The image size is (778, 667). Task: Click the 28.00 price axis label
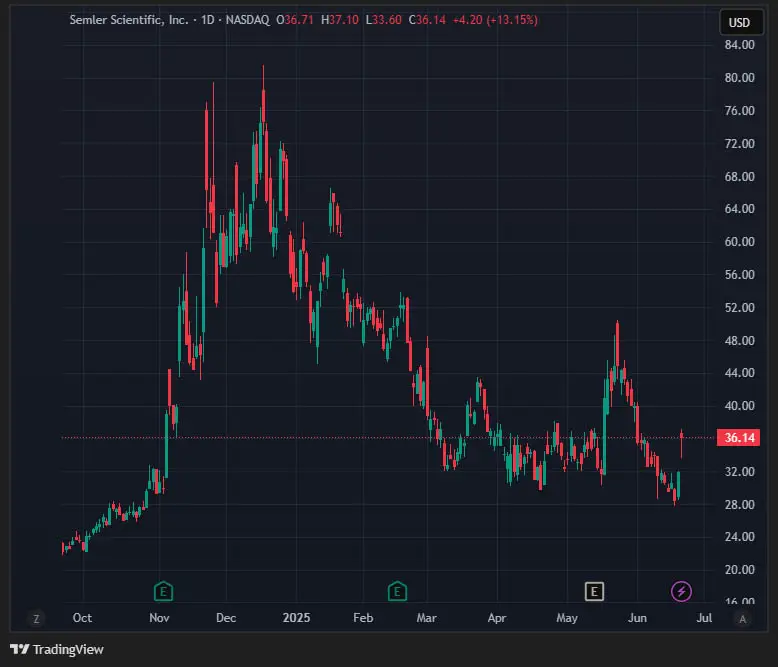click(x=739, y=504)
